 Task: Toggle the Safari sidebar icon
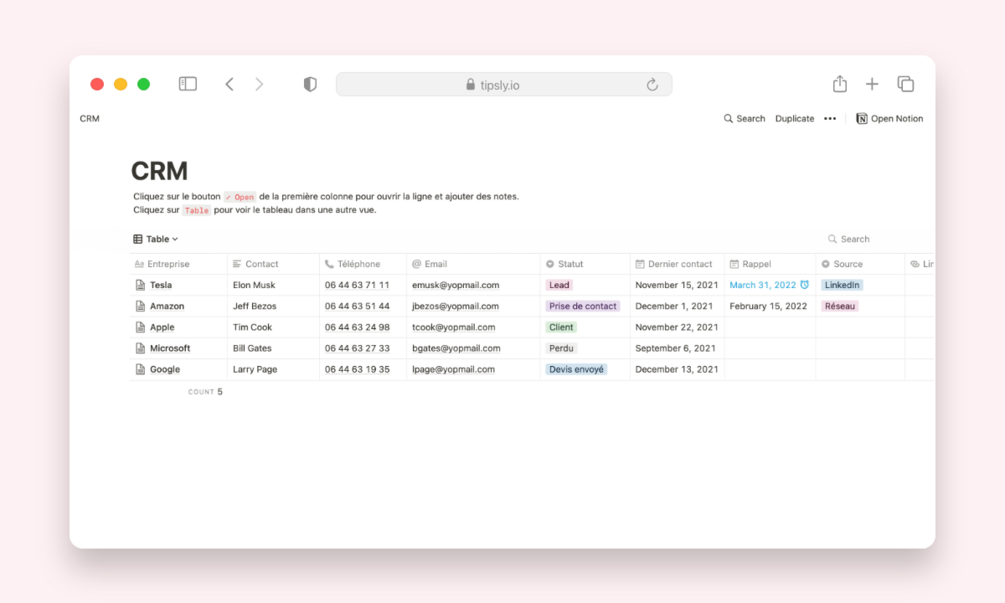coord(188,84)
